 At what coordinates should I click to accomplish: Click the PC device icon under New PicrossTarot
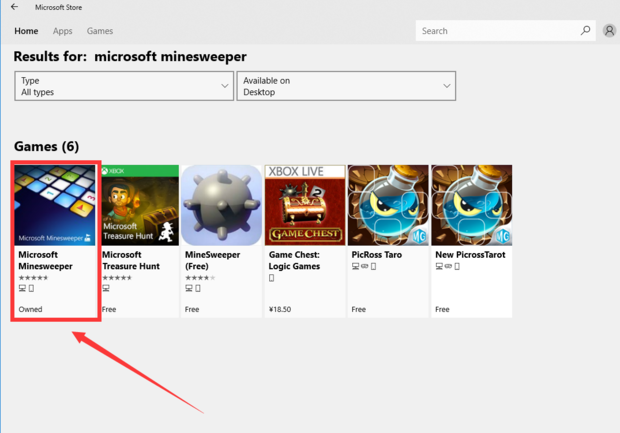(x=439, y=266)
